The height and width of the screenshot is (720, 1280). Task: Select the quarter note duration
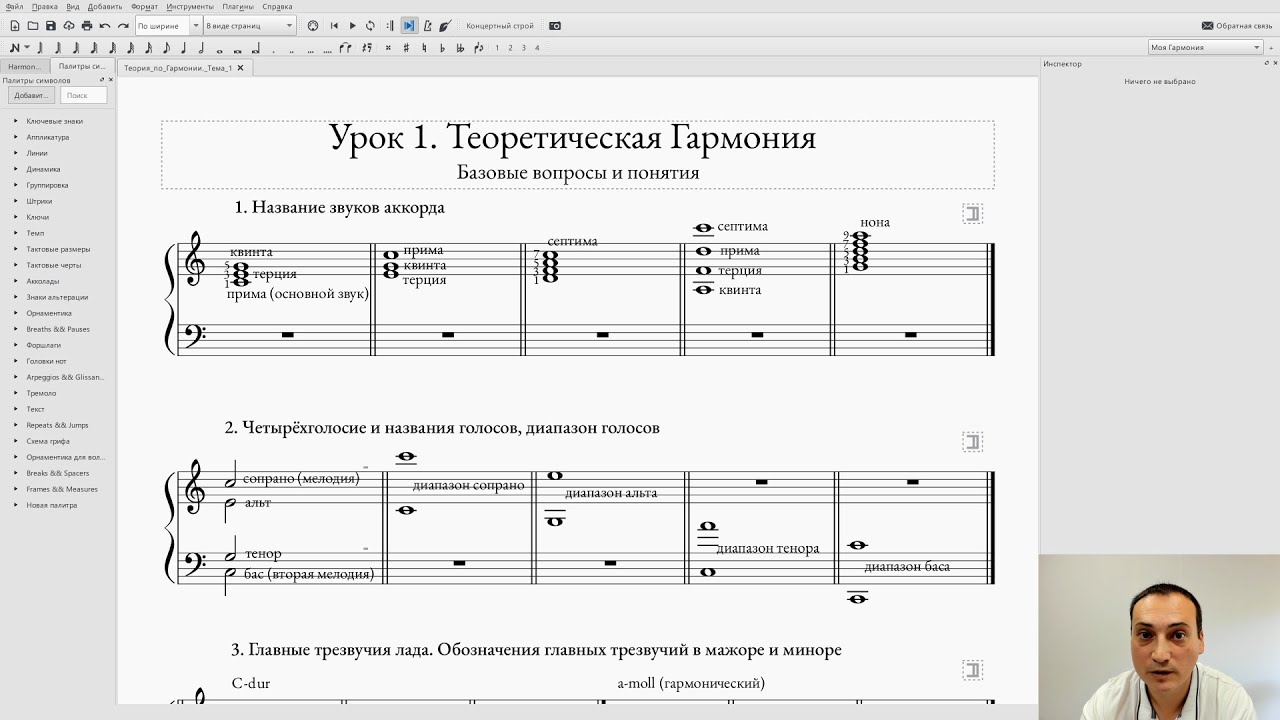(x=183, y=47)
